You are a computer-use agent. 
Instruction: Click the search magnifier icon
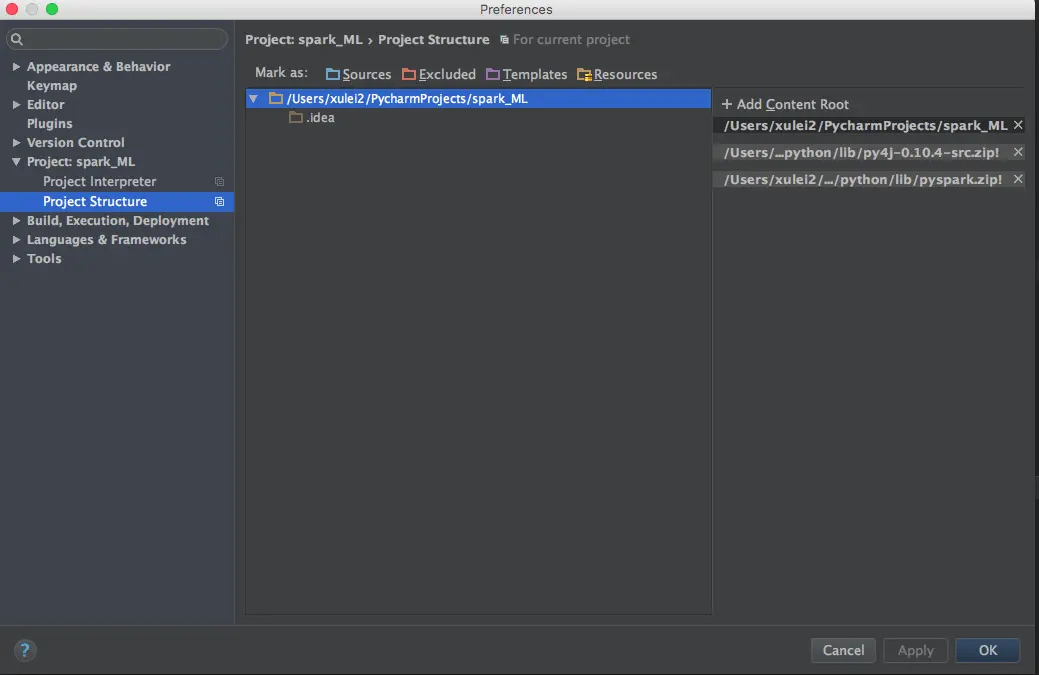coord(17,39)
